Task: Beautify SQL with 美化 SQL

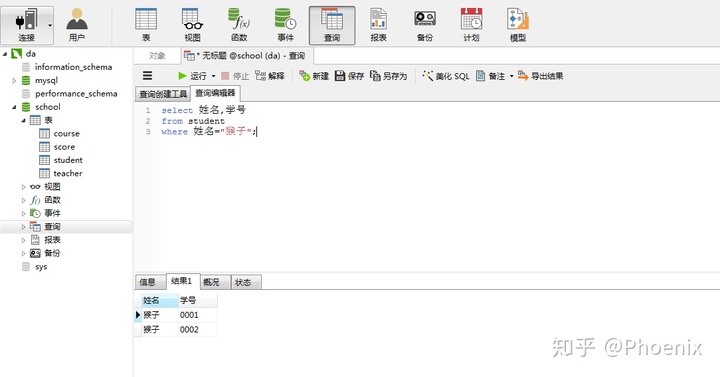Action: (446, 76)
